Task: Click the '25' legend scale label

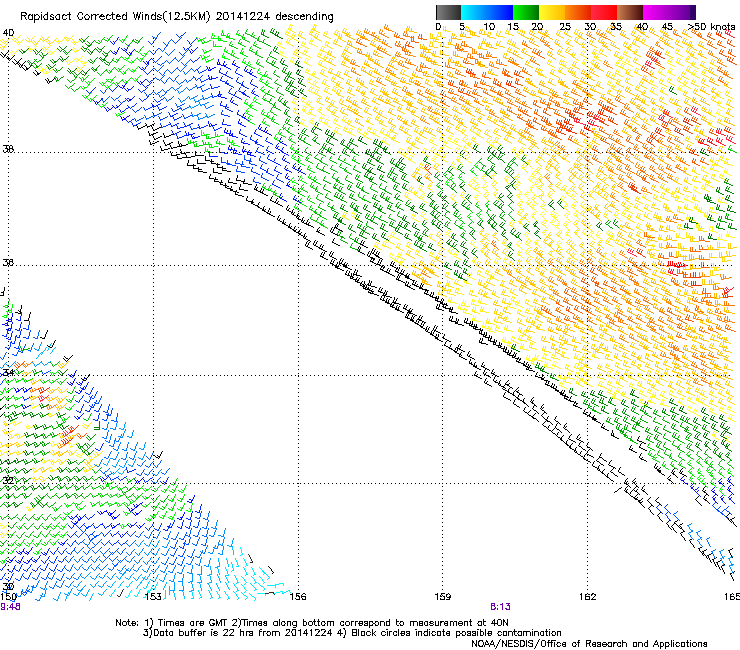Action: pos(565,27)
